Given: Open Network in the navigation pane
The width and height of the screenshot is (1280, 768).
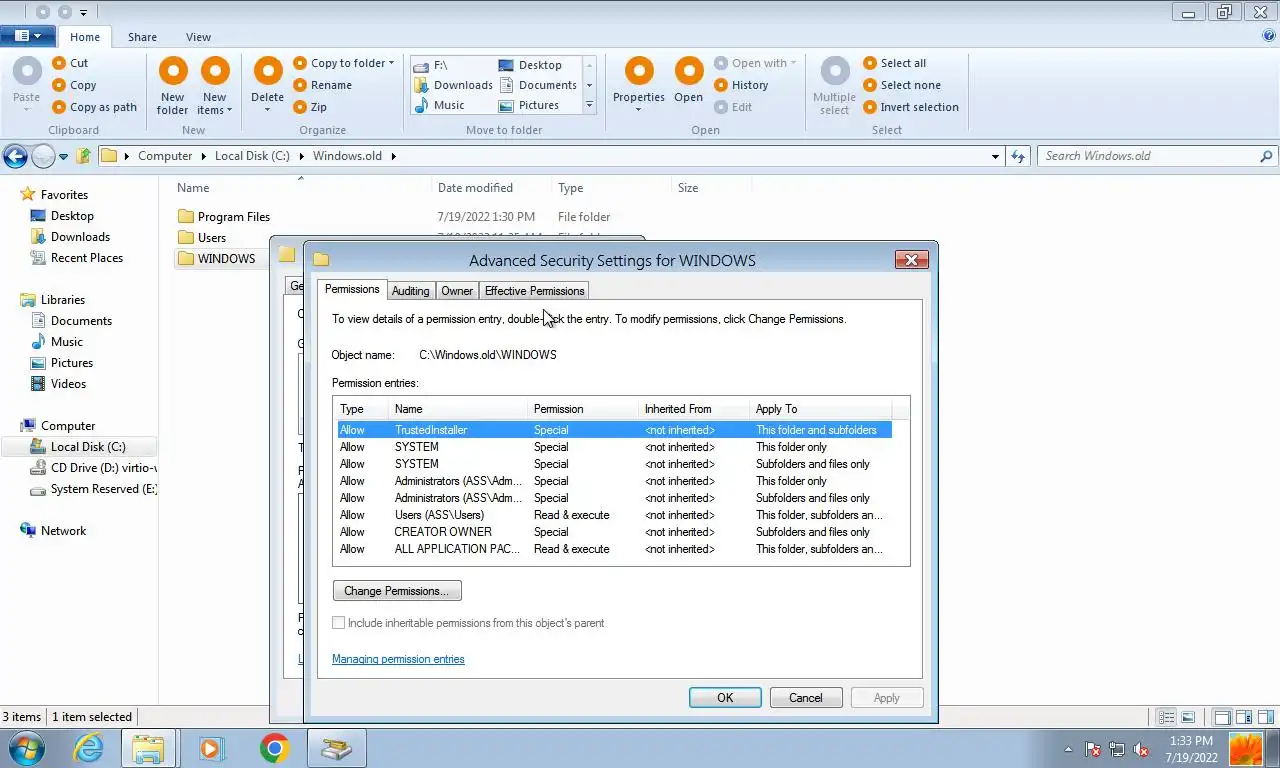Looking at the screenshot, I should coord(53,531).
